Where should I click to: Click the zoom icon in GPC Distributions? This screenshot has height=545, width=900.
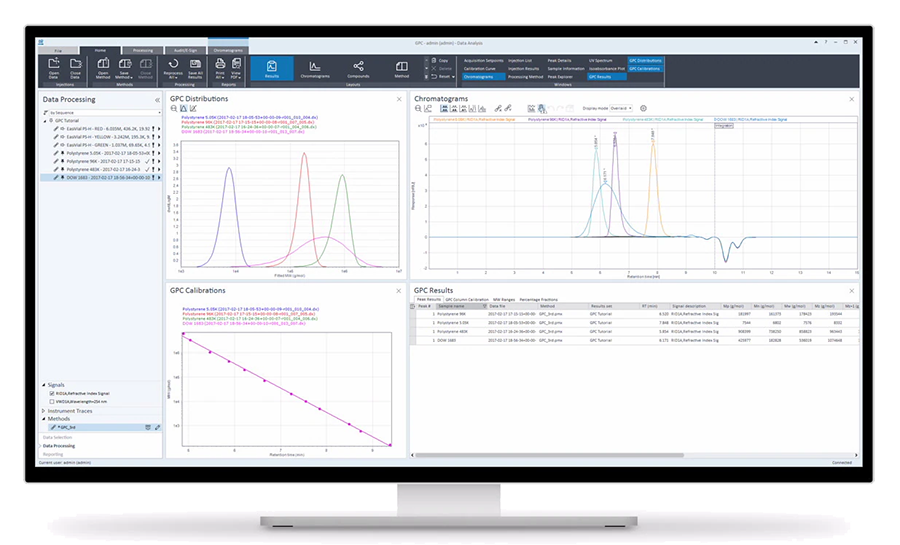pyautogui.click(x=173, y=108)
